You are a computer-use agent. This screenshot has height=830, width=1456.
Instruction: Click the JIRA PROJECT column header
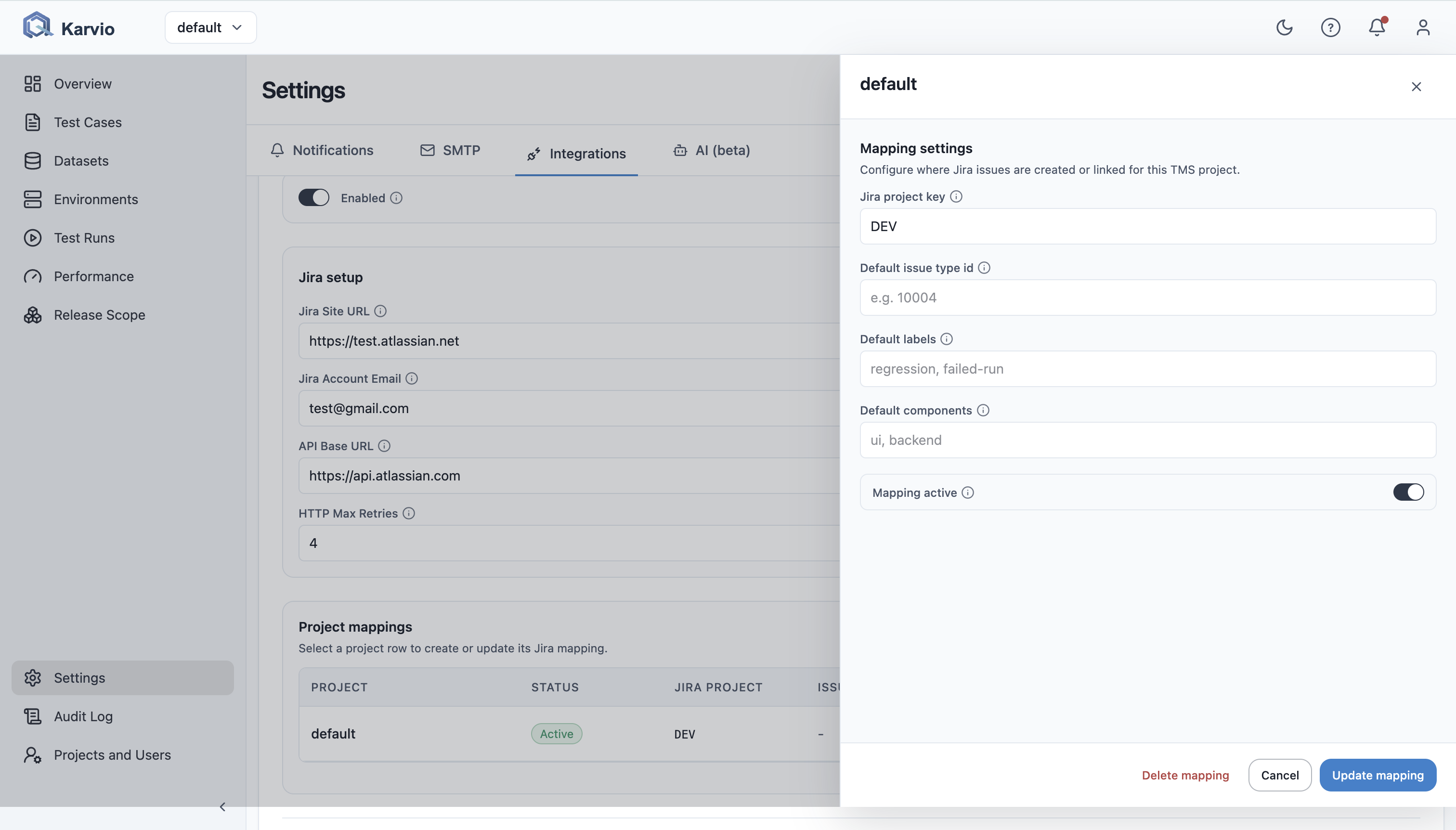click(718, 687)
